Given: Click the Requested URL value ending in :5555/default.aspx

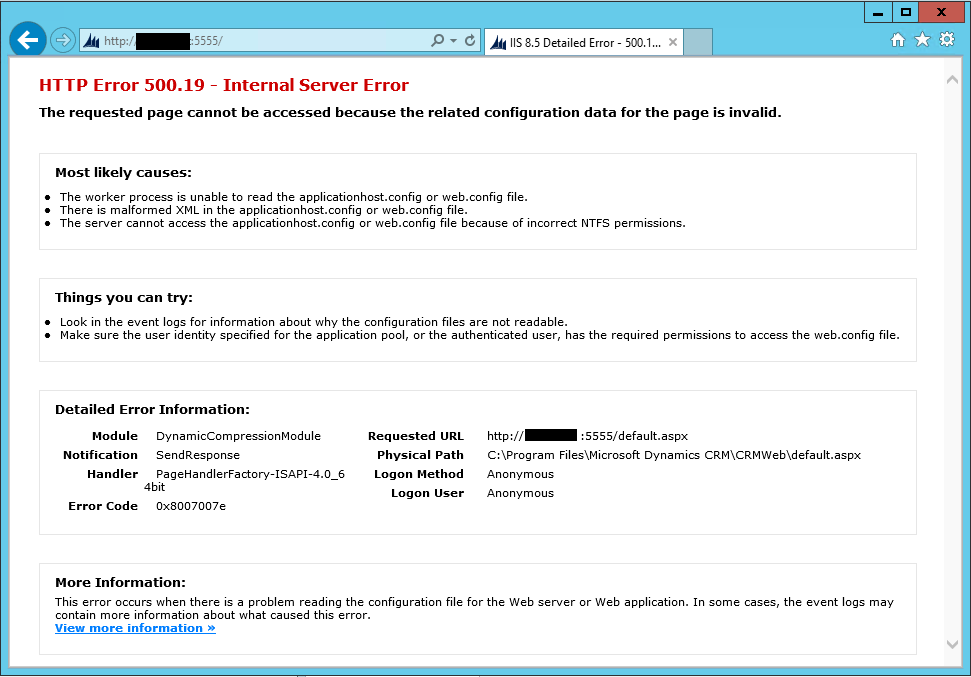Looking at the screenshot, I should click(587, 436).
